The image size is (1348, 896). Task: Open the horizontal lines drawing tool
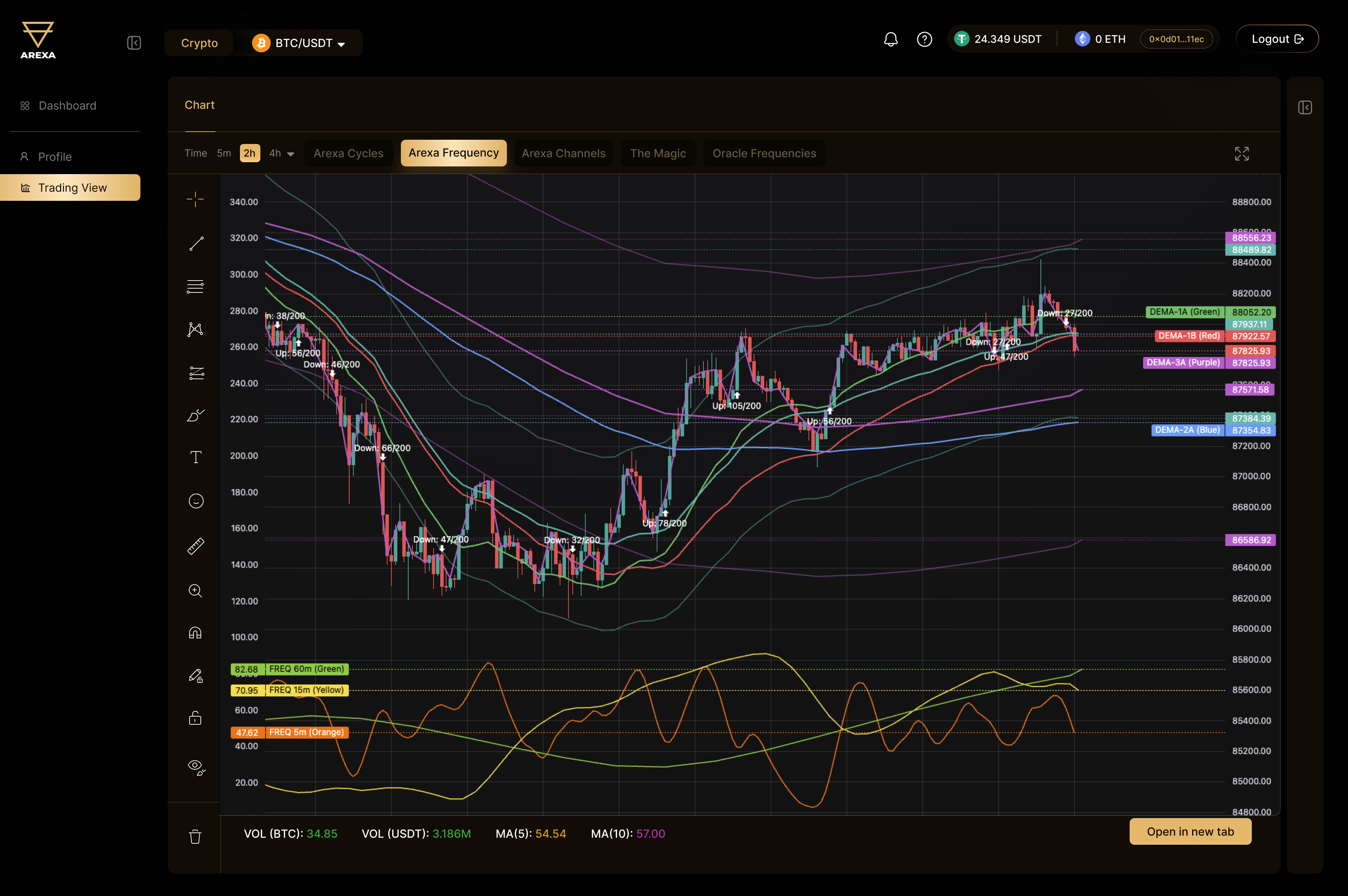(x=195, y=286)
